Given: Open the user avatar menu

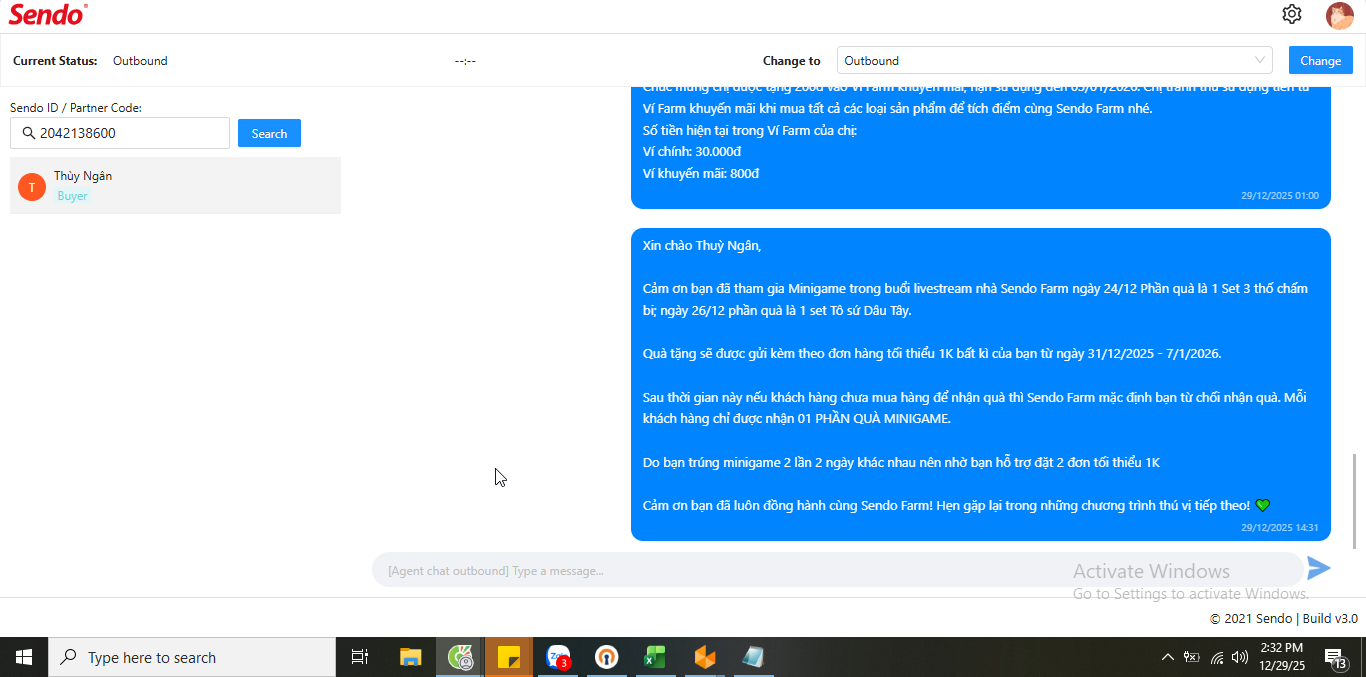Looking at the screenshot, I should [1339, 15].
